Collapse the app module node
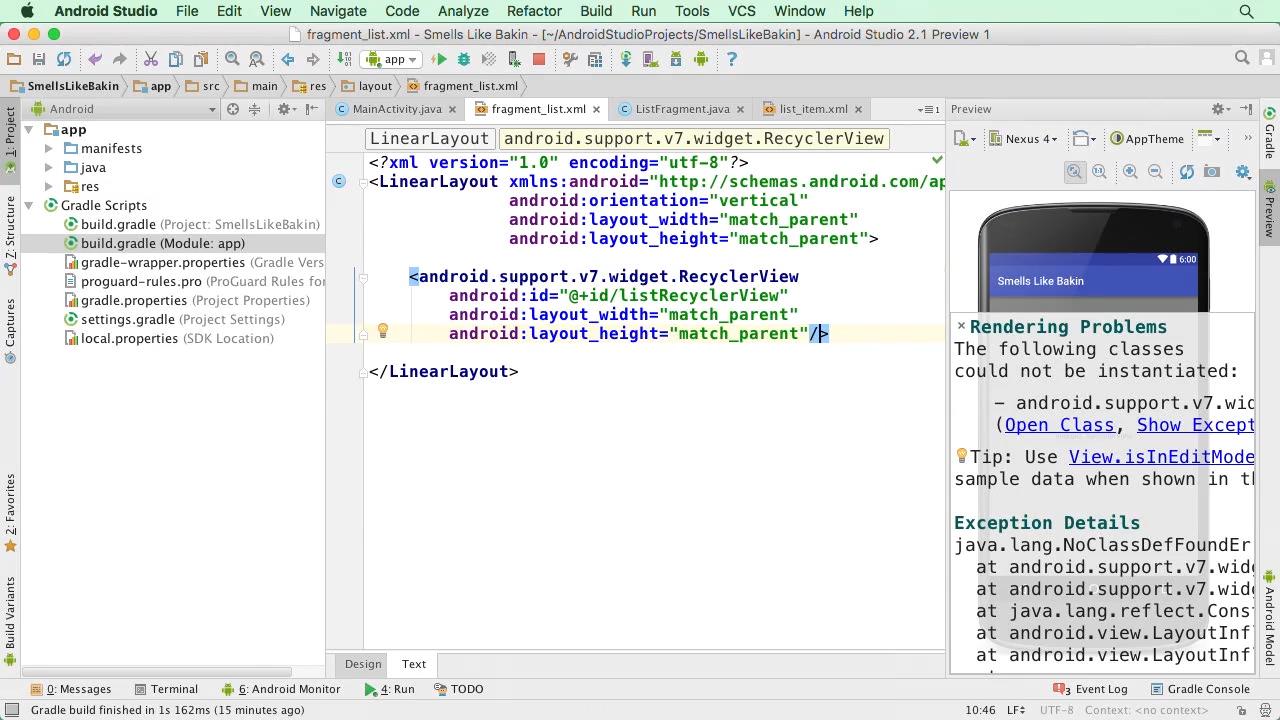This screenshot has width=1280, height=720. coord(30,130)
